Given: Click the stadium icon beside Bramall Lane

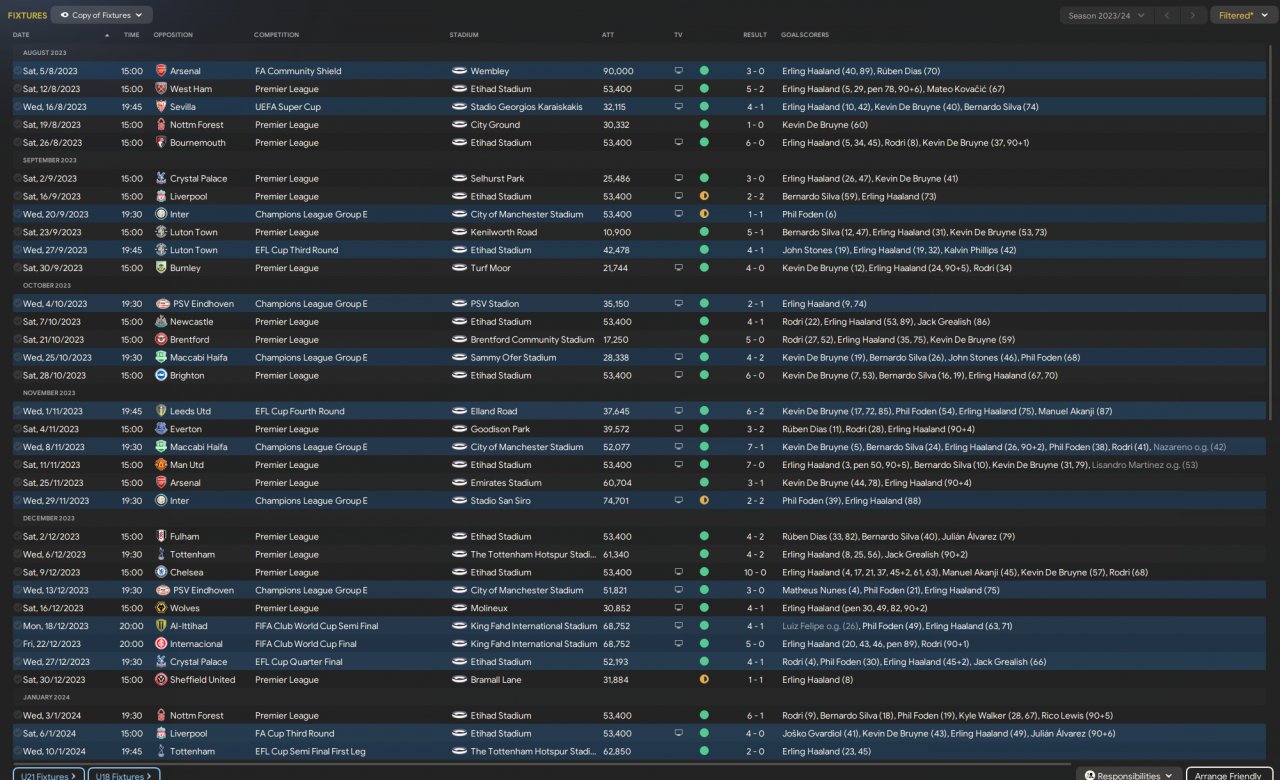Looking at the screenshot, I should tap(460, 680).
